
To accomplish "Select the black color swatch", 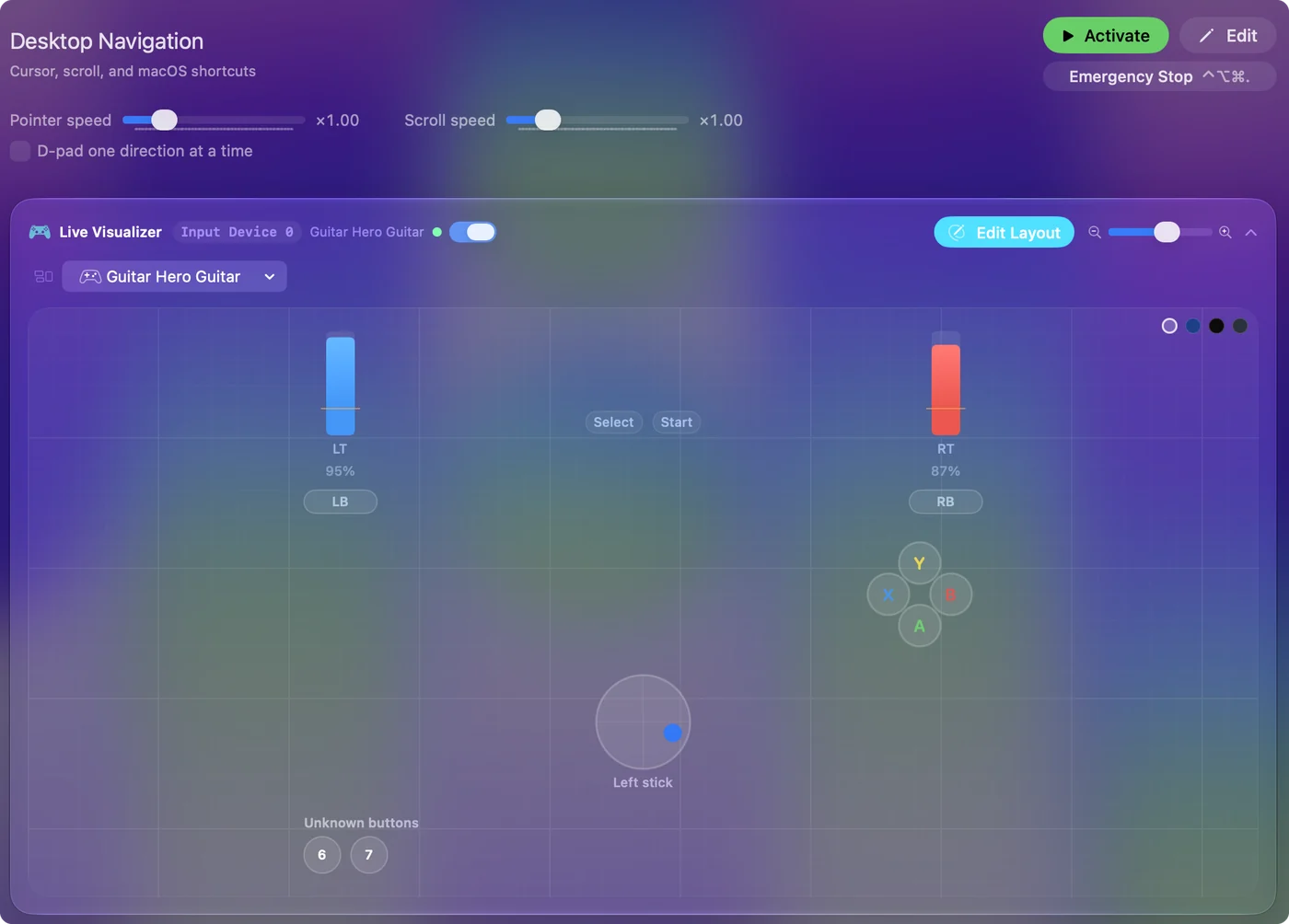I will tap(1216, 326).
